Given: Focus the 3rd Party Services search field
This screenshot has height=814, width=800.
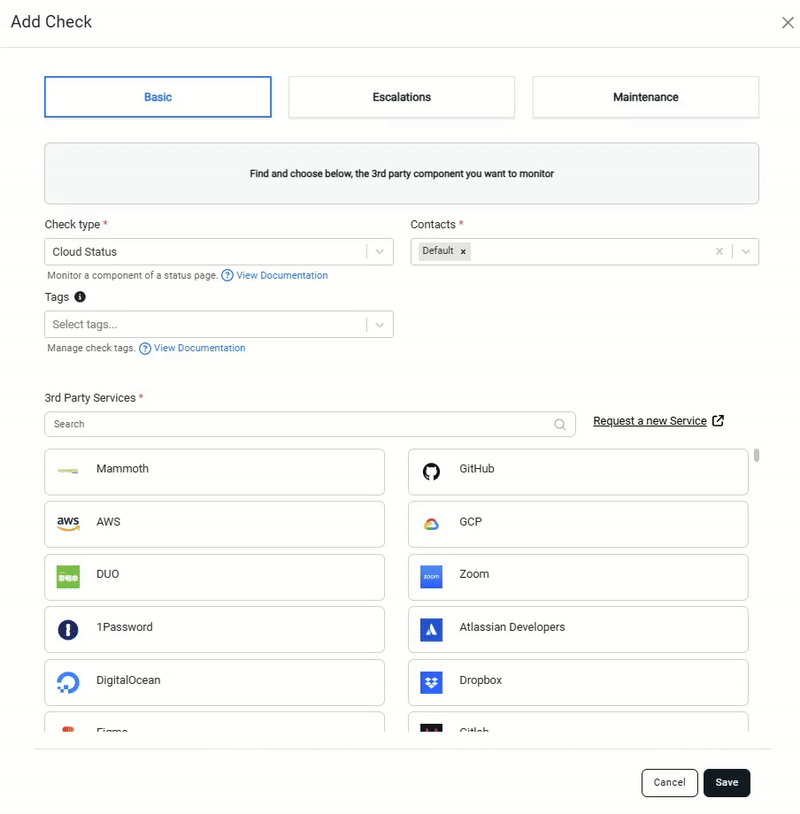Looking at the screenshot, I should [300, 424].
